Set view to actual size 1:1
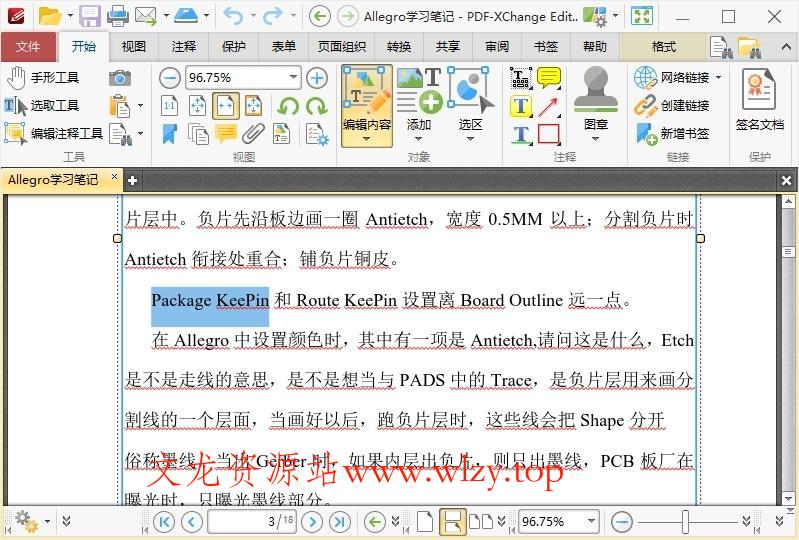This screenshot has height=540, width=799. 170,106
